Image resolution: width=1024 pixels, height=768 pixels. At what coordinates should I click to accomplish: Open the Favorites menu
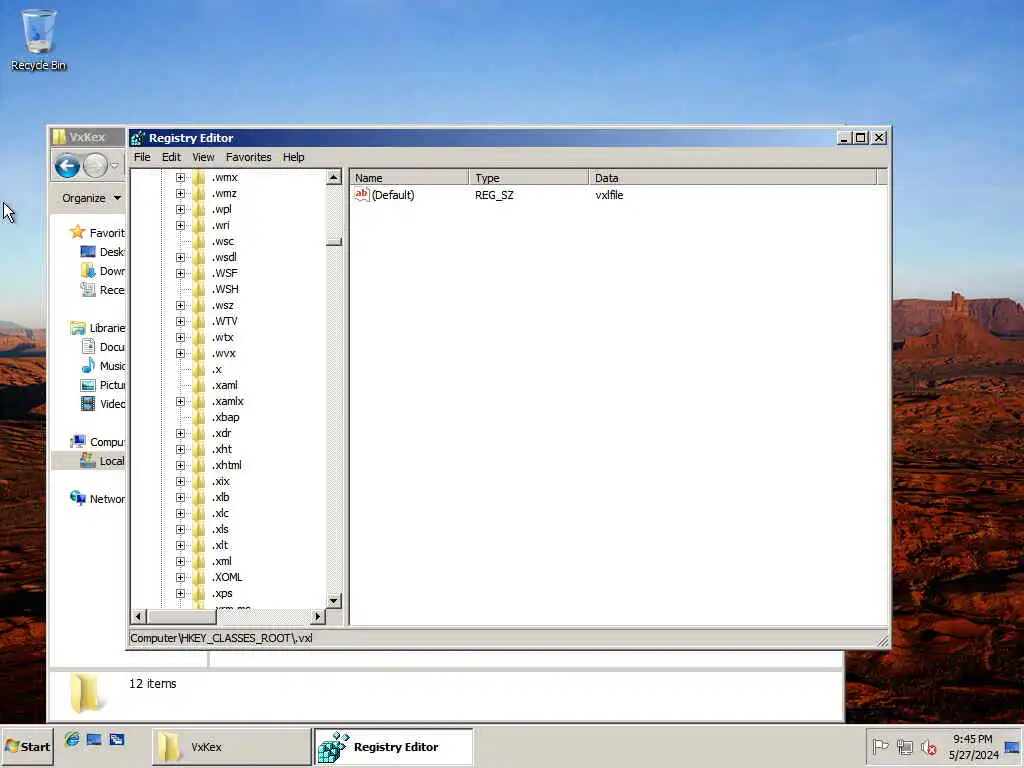[248, 157]
